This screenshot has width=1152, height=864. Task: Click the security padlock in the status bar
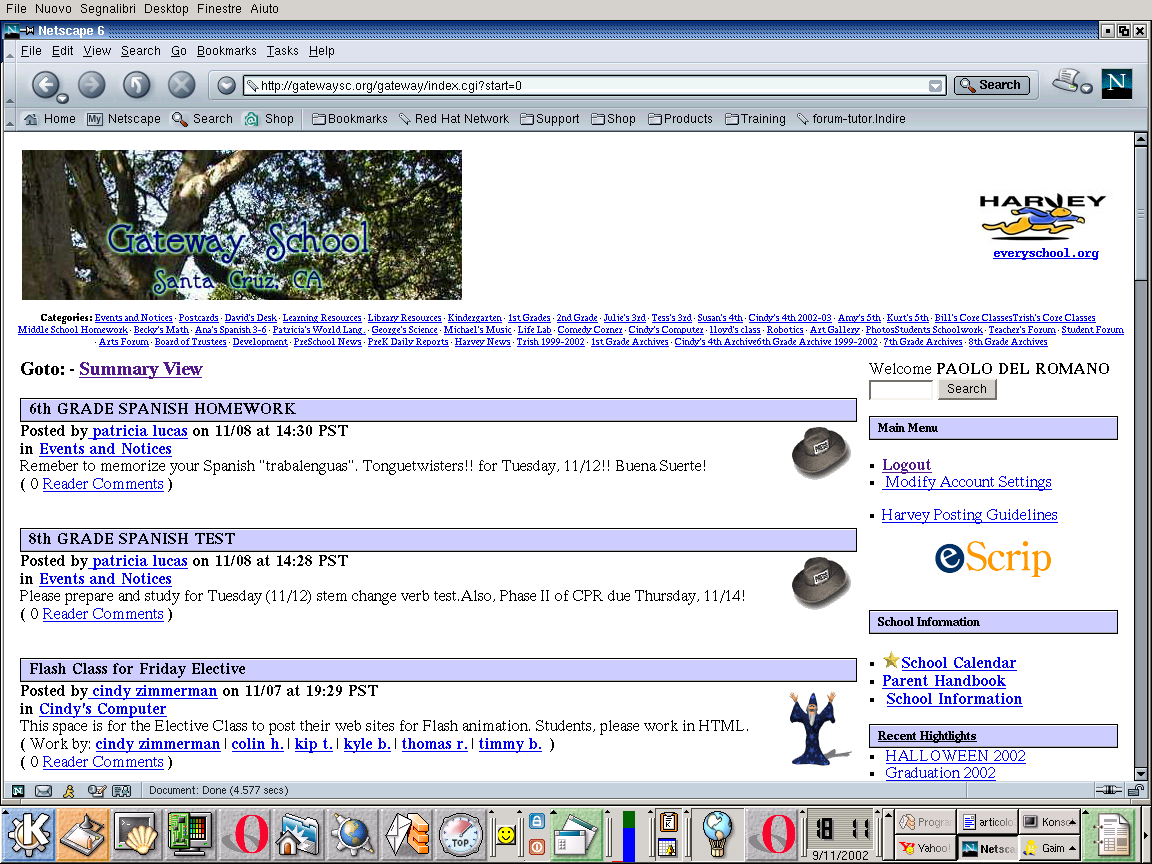point(1135,791)
